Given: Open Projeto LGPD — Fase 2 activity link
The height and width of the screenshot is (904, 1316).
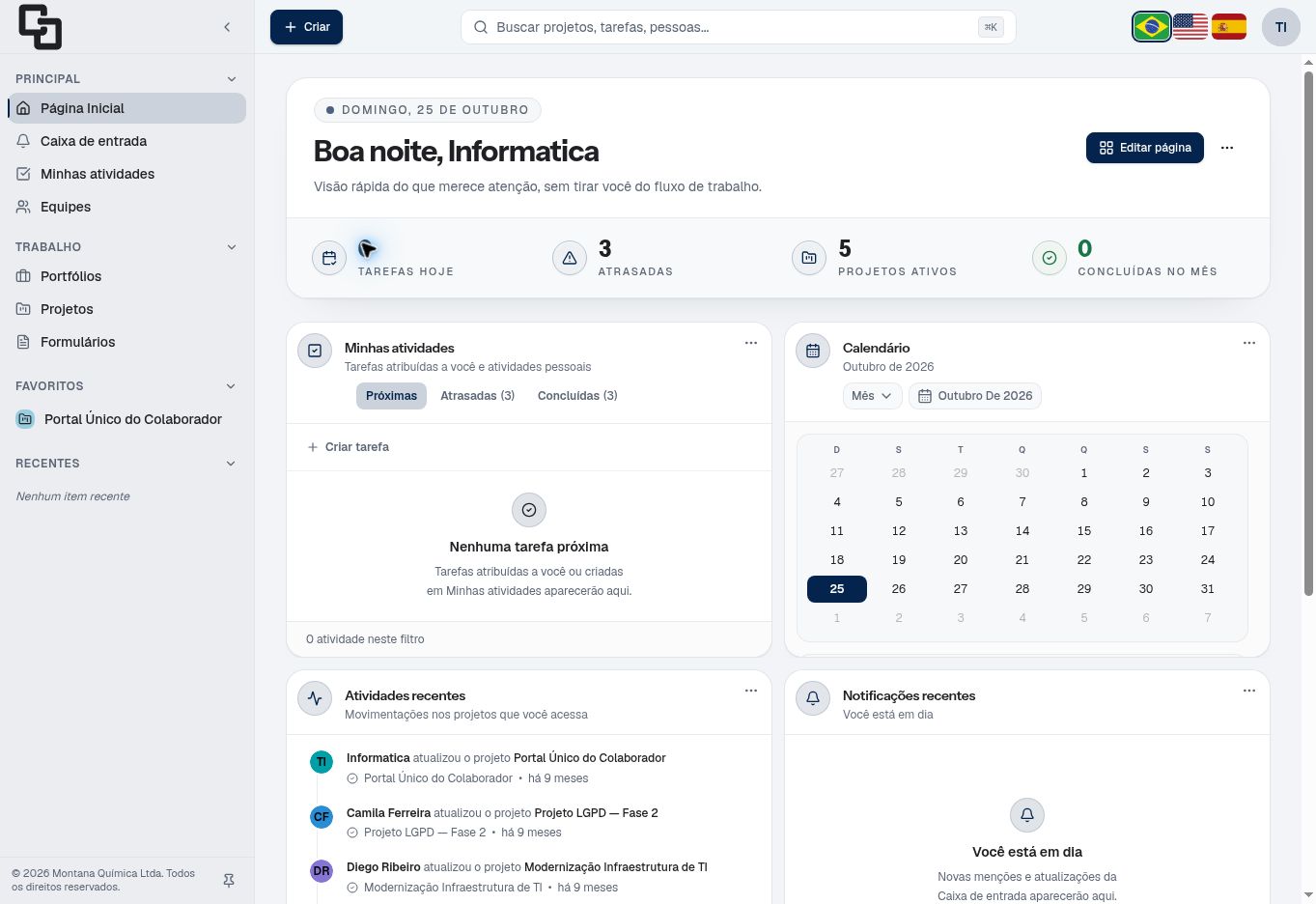Looking at the screenshot, I should [x=597, y=813].
